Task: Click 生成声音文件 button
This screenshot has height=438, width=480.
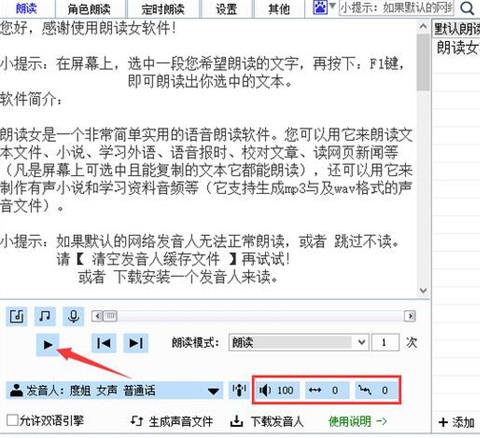Action: point(171,422)
